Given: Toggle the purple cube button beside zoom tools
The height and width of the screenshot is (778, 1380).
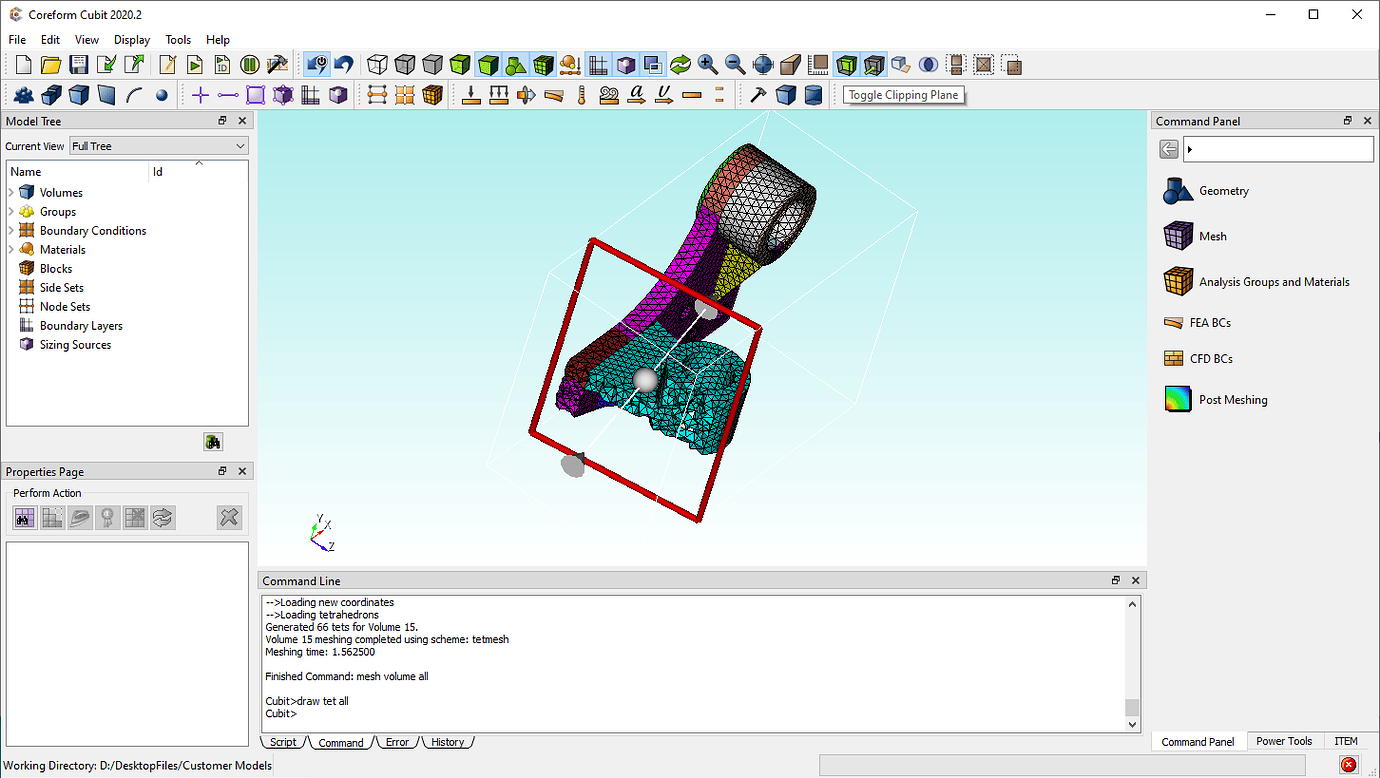Looking at the screenshot, I should [x=626, y=65].
